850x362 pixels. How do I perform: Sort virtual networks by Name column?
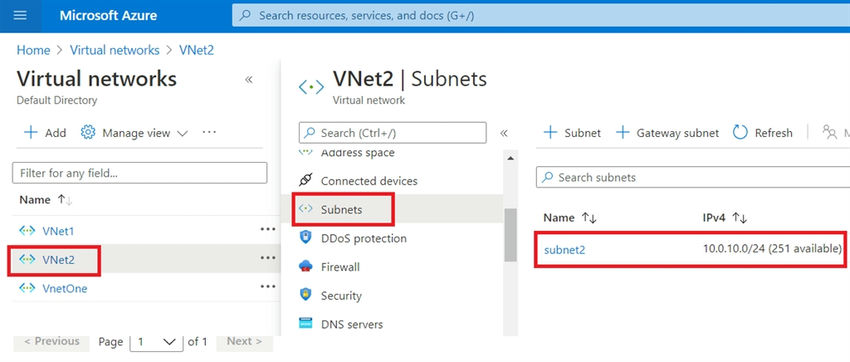click(46, 199)
